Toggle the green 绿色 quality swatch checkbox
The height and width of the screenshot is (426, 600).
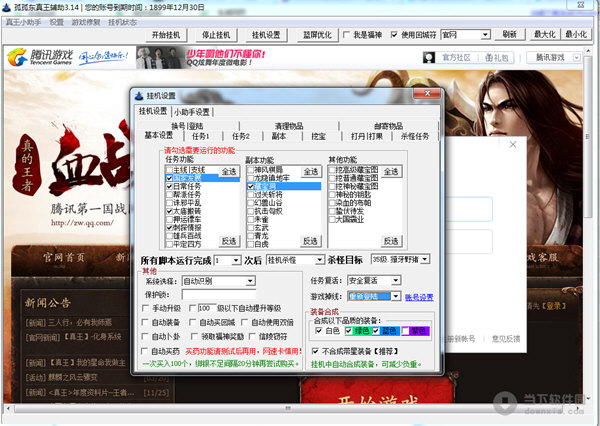(x=348, y=331)
